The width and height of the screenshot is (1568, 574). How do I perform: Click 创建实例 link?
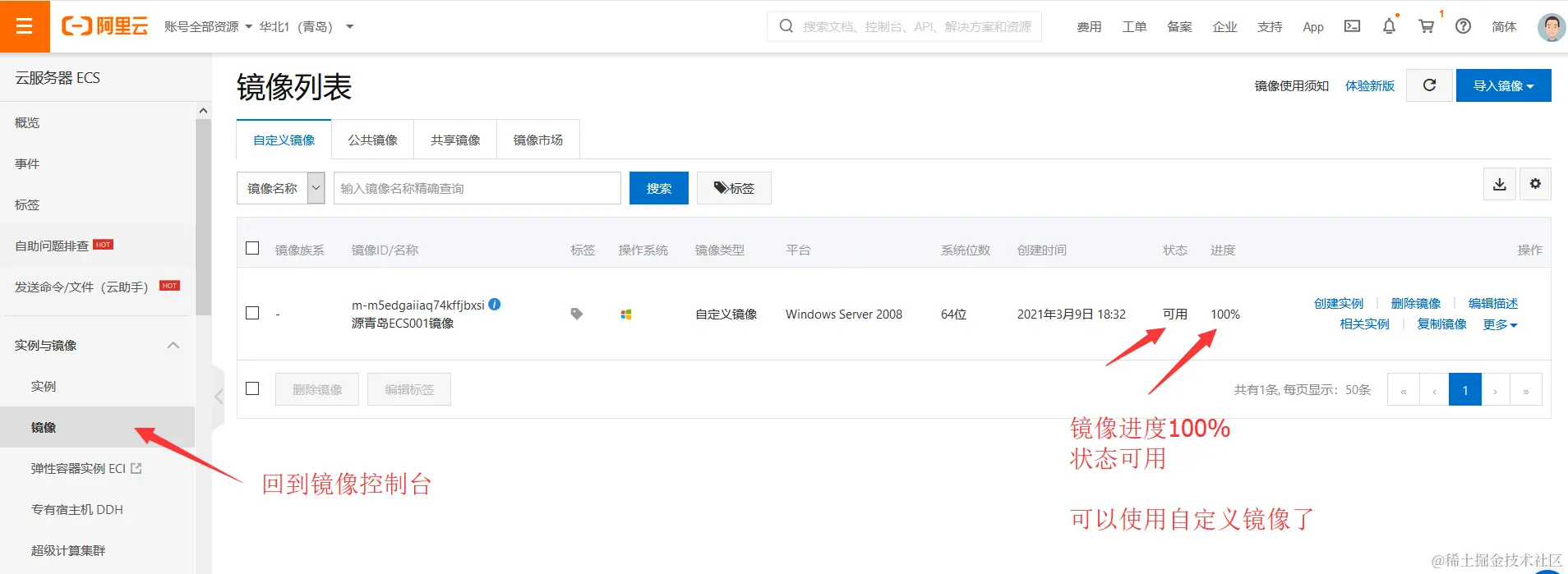(x=1339, y=303)
